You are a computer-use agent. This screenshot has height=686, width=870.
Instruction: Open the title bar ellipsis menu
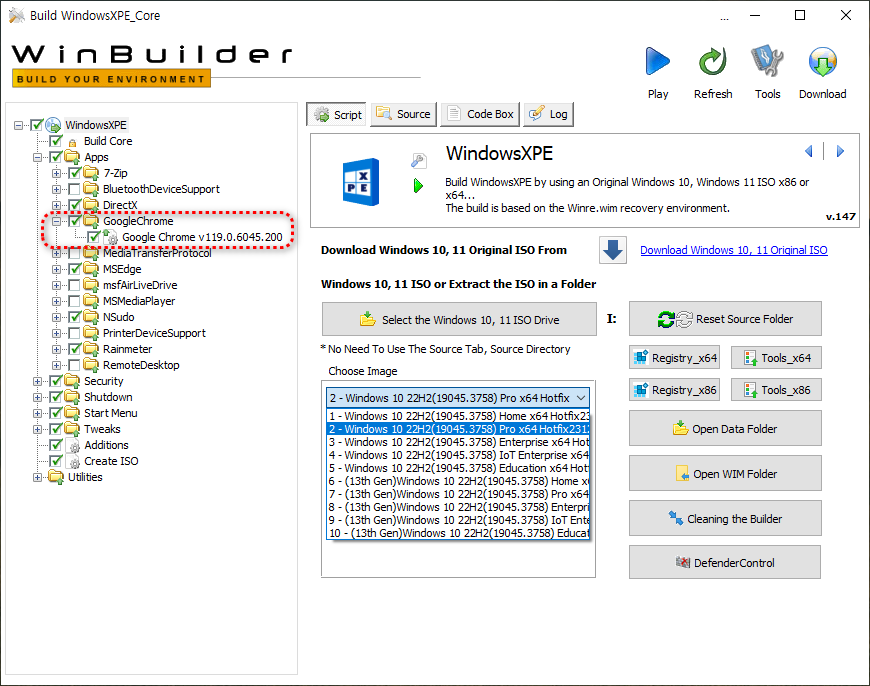tap(724, 18)
